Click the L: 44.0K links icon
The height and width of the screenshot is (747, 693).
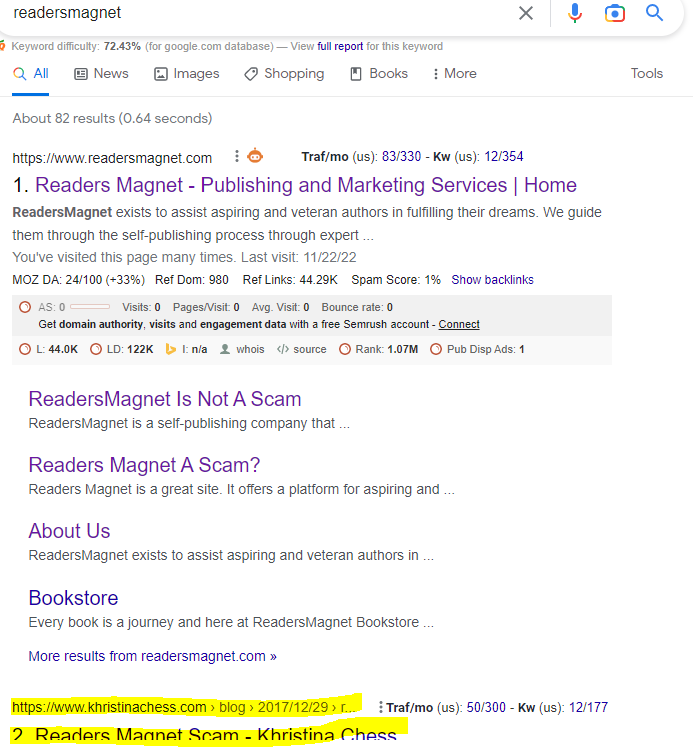(x=25, y=349)
